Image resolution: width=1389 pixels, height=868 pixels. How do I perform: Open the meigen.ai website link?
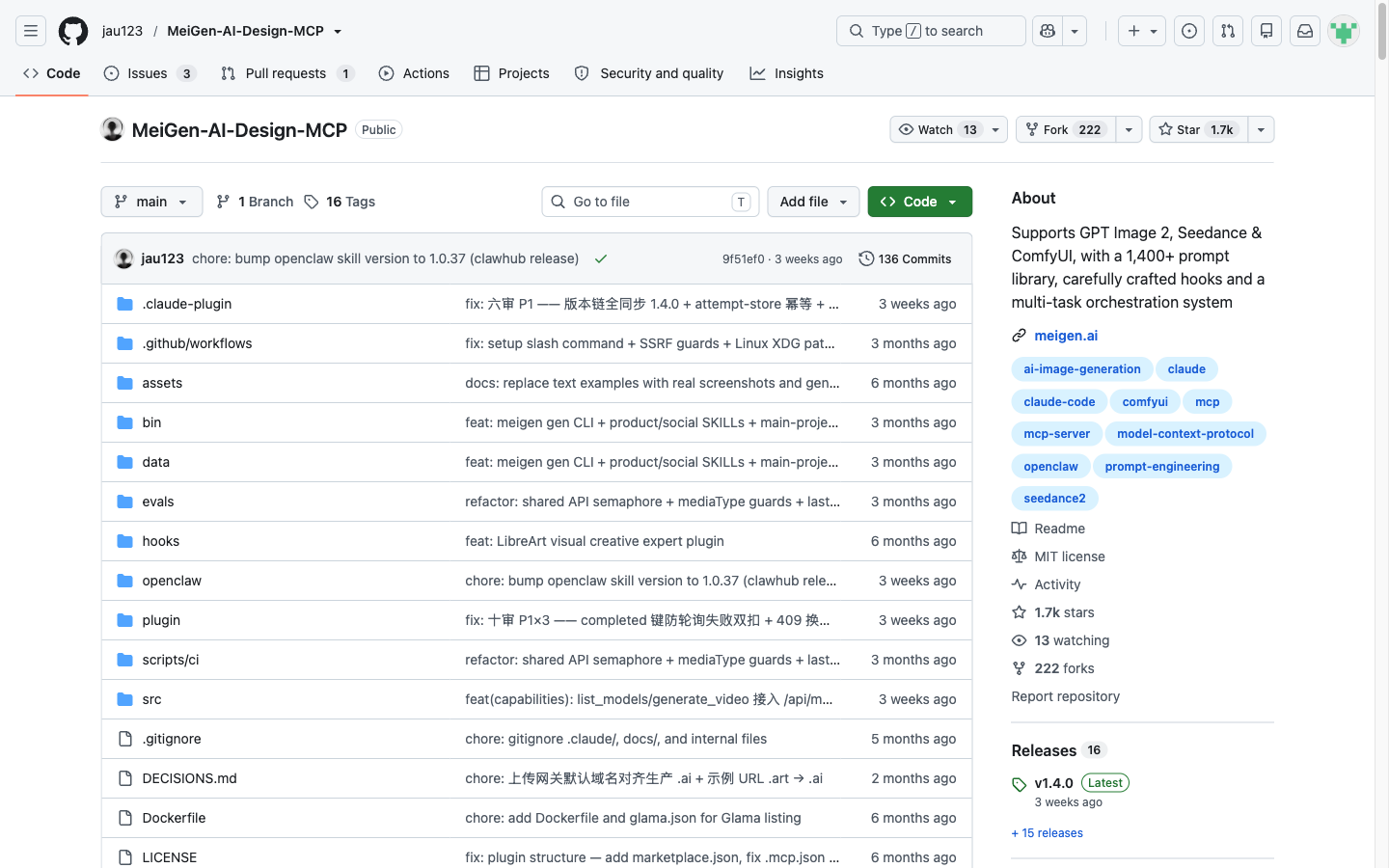tap(1066, 336)
